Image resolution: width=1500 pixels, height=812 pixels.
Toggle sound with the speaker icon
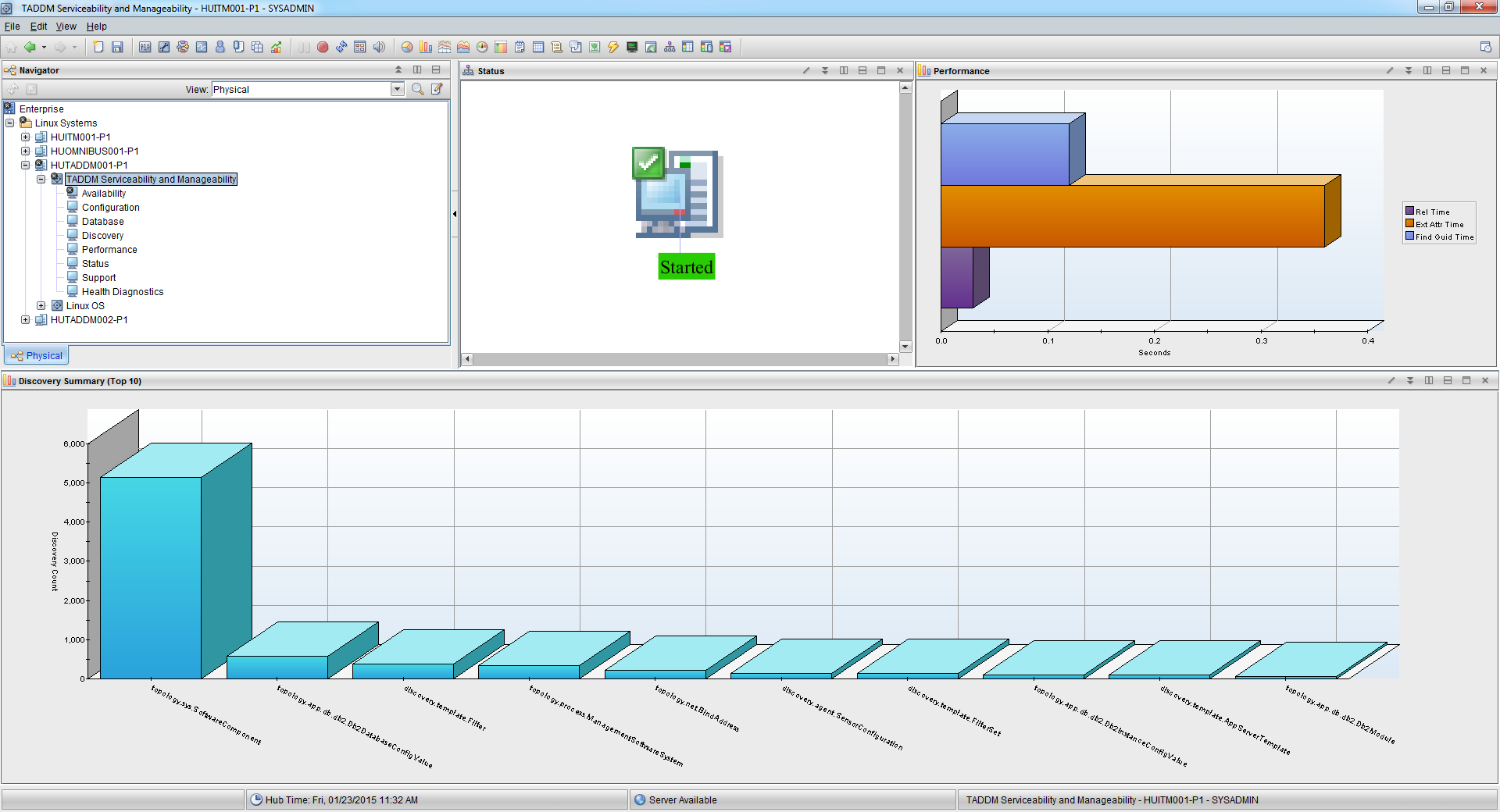pos(379,47)
